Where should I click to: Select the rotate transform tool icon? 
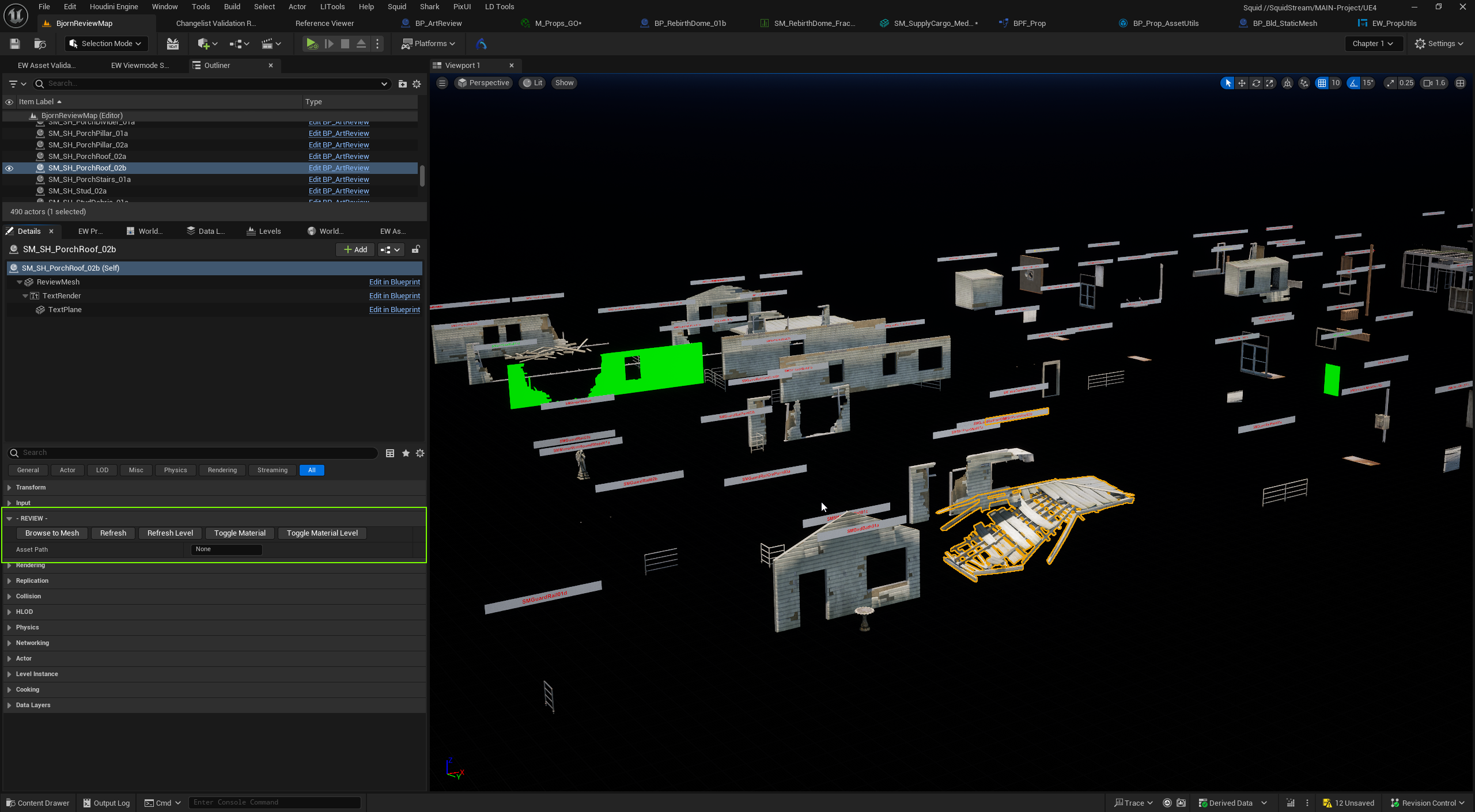pyautogui.click(x=1256, y=83)
